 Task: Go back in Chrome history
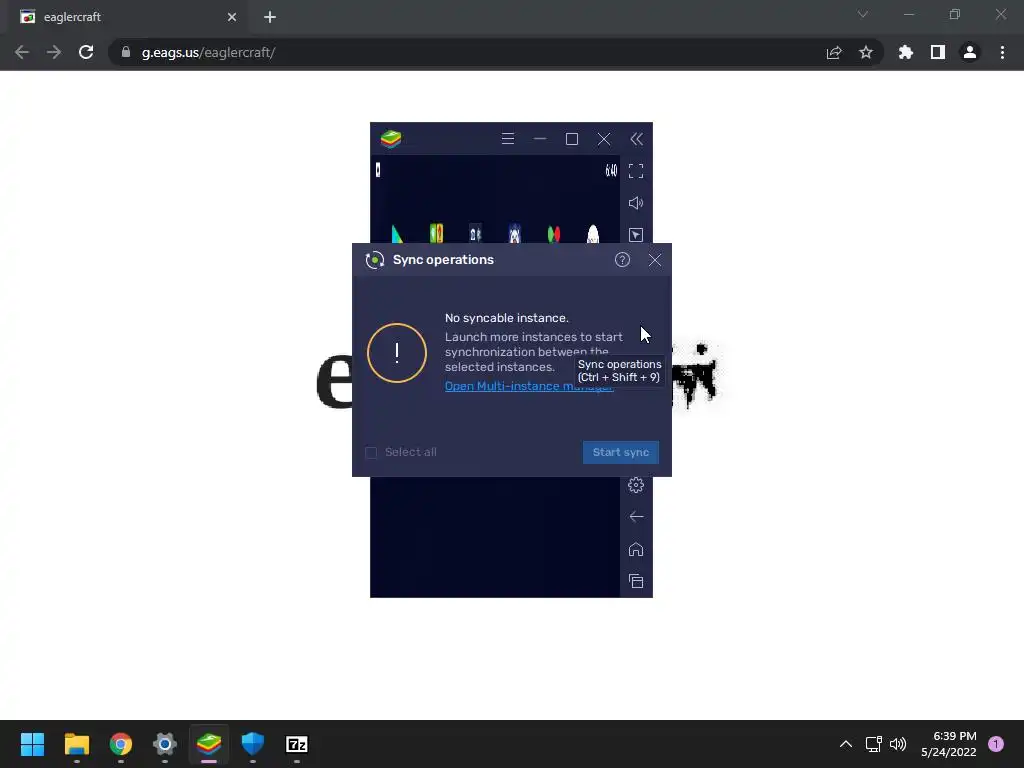click(22, 52)
